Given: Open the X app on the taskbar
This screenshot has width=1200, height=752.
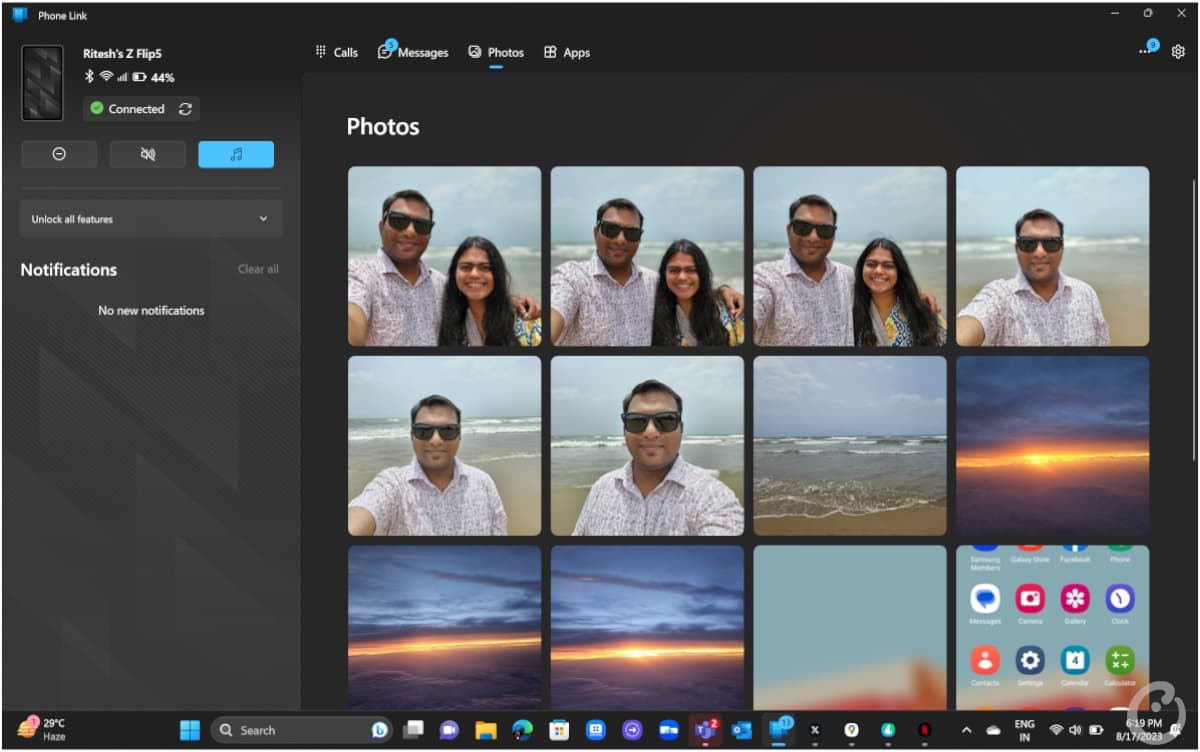Looking at the screenshot, I should point(815,730).
